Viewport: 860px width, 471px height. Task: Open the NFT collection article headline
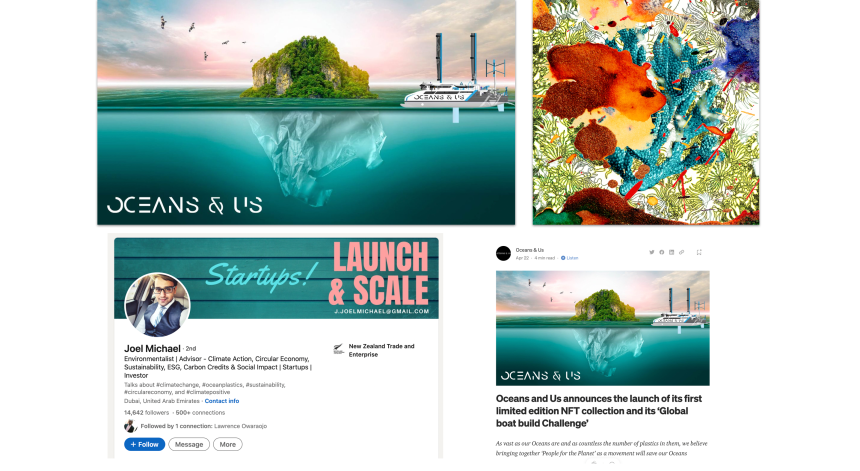click(x=599, y=411)
